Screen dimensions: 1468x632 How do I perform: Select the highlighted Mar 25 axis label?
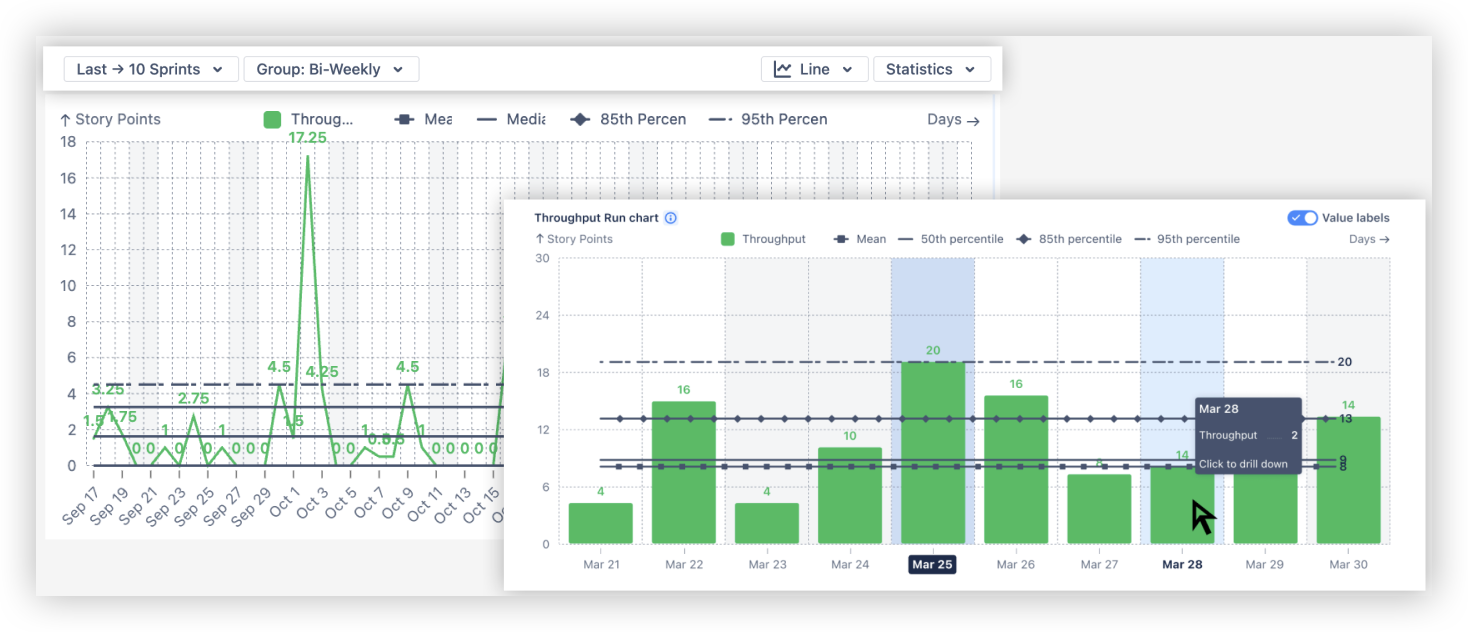coord(931,564)
